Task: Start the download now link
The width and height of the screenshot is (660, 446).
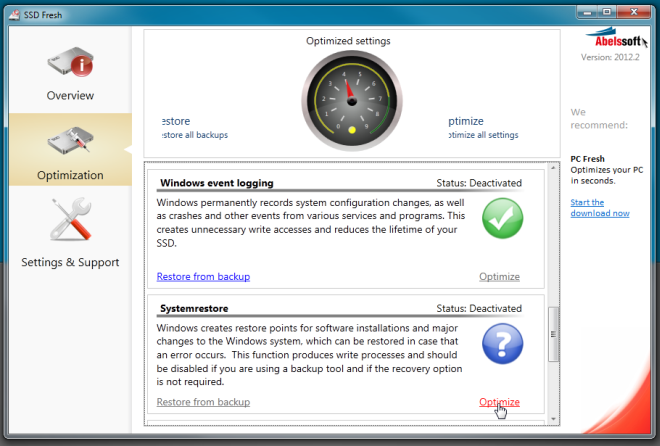Action: [x=600, y=208]
